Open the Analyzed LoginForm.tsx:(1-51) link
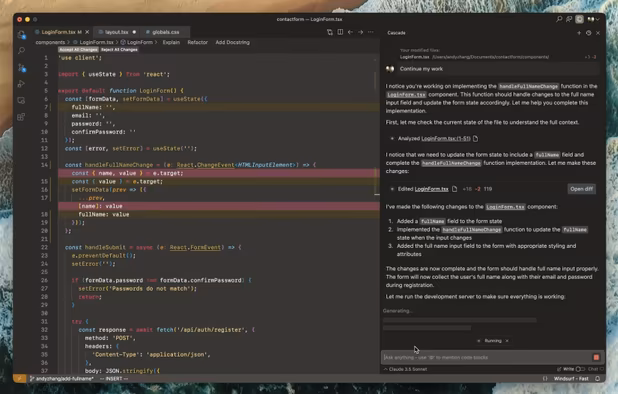This screenshot has width=618, height=394. coord(446,138)
